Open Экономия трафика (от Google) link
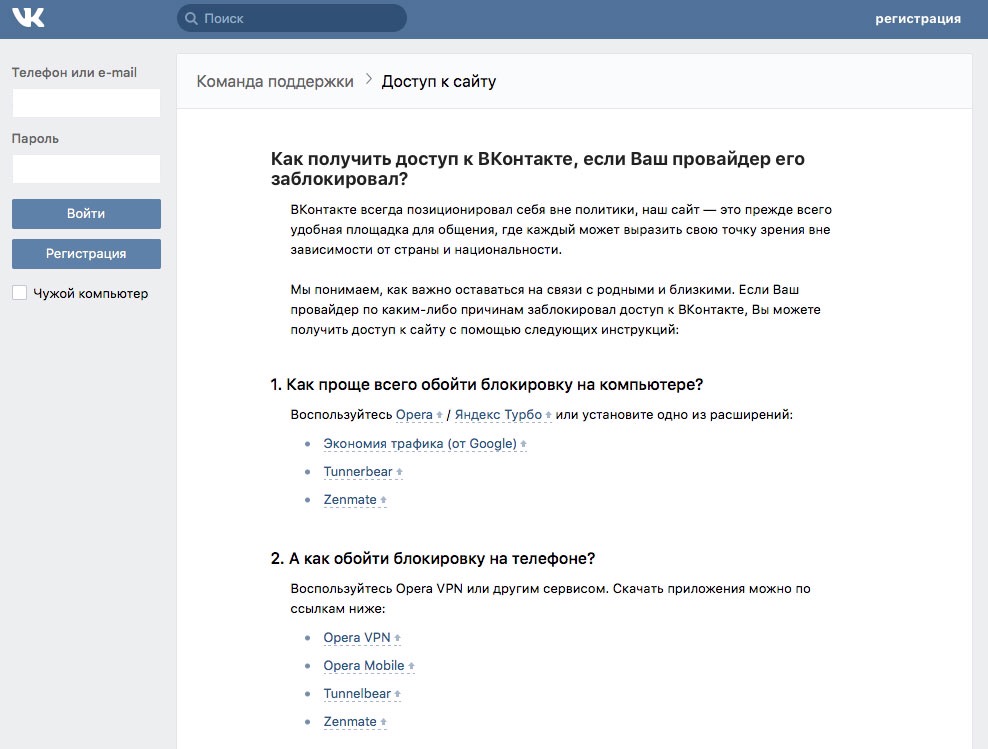This screenshot has height=749, width=988. coord(420,443)
